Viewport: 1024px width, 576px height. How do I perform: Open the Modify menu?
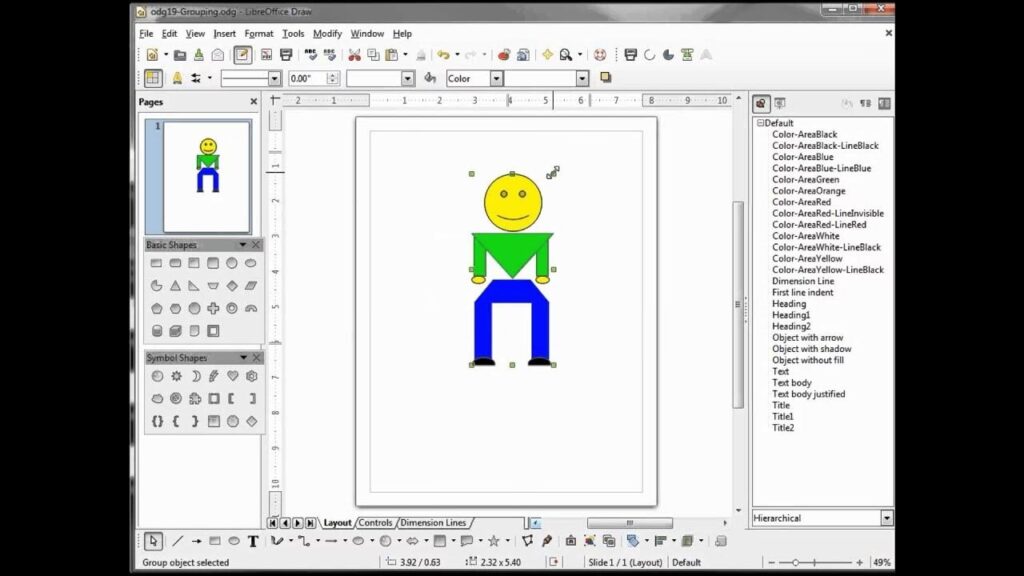[x=327, y=33]
